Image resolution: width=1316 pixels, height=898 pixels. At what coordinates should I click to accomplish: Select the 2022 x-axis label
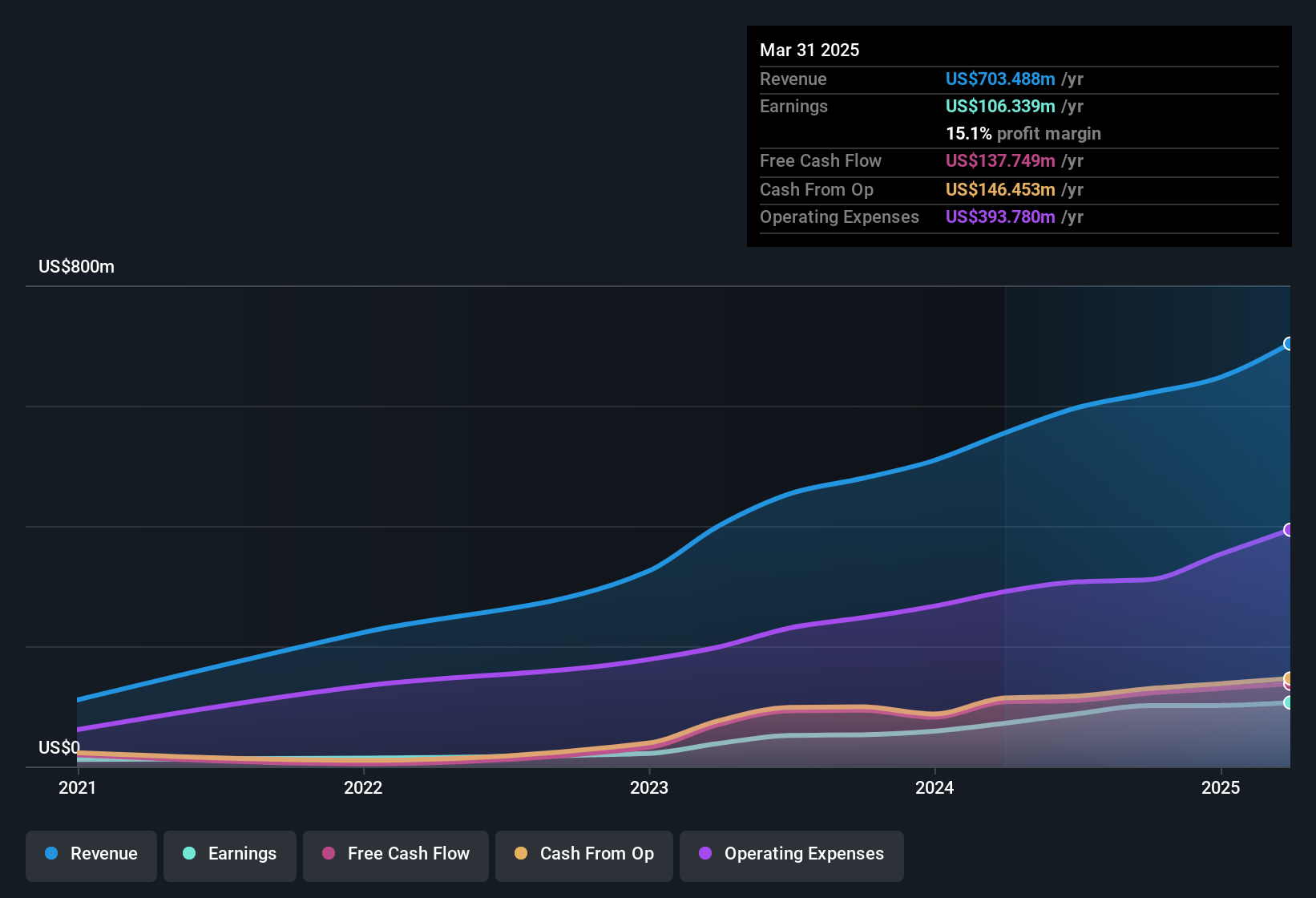363,787
